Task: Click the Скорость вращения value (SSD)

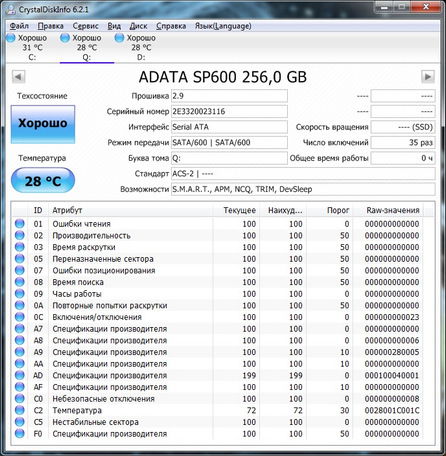Action: 403,127
